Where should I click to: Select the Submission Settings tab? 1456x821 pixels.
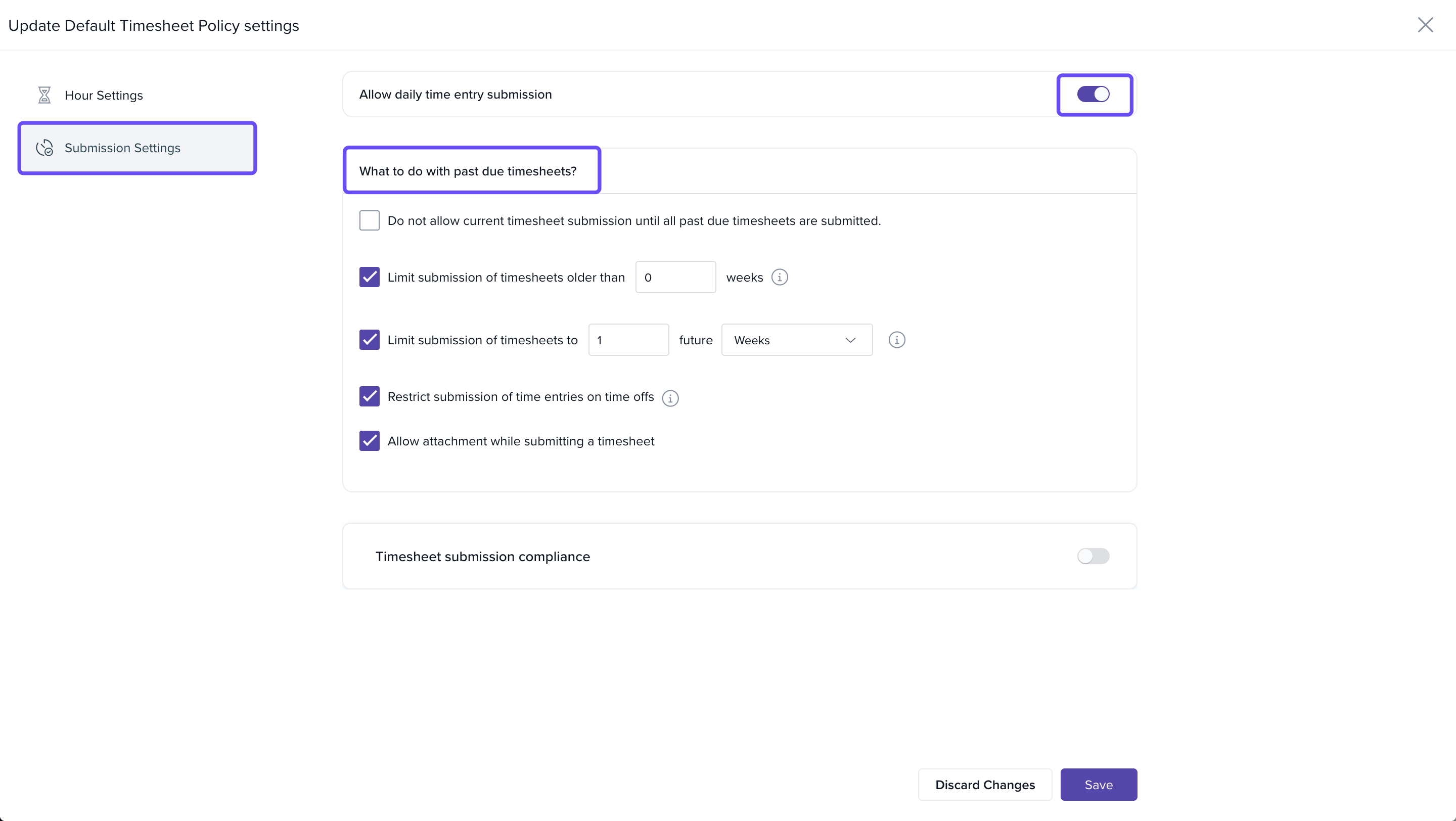tap(122, 148)
